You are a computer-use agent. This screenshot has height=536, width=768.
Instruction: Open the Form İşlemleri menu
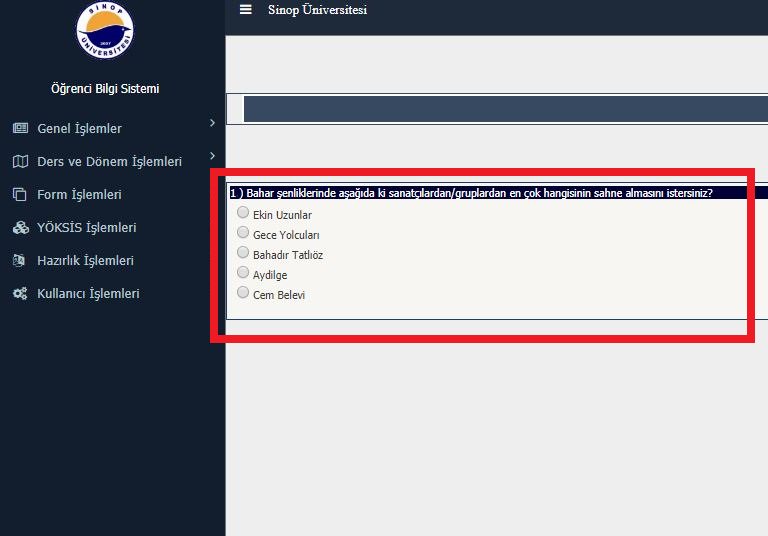tap(79, 195)
